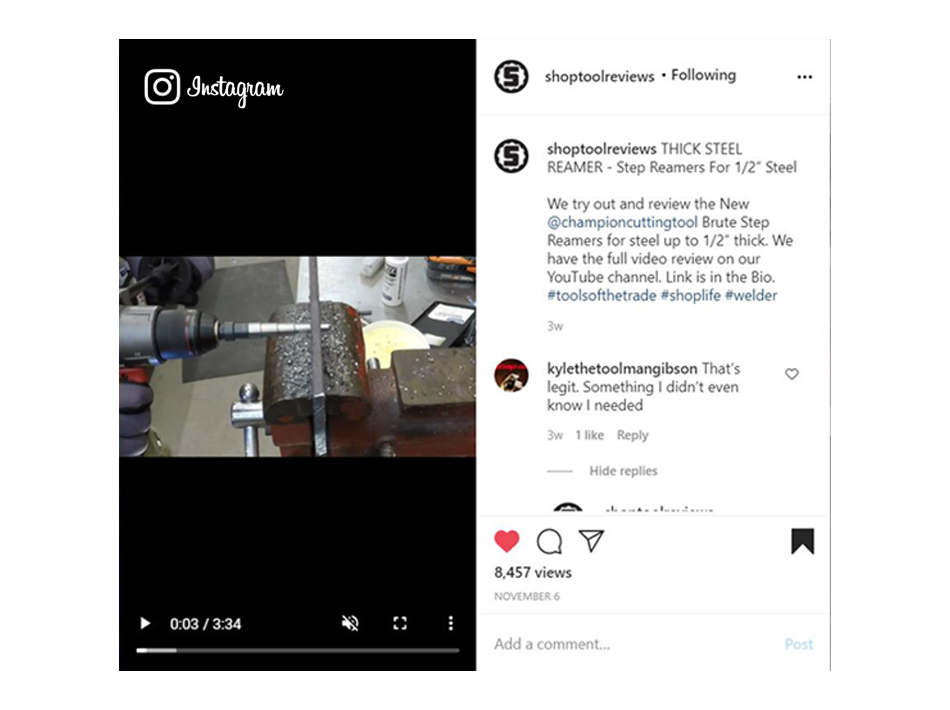950x710 pixels.
Task: Play the video with the play button
Action: pos(145,623)
